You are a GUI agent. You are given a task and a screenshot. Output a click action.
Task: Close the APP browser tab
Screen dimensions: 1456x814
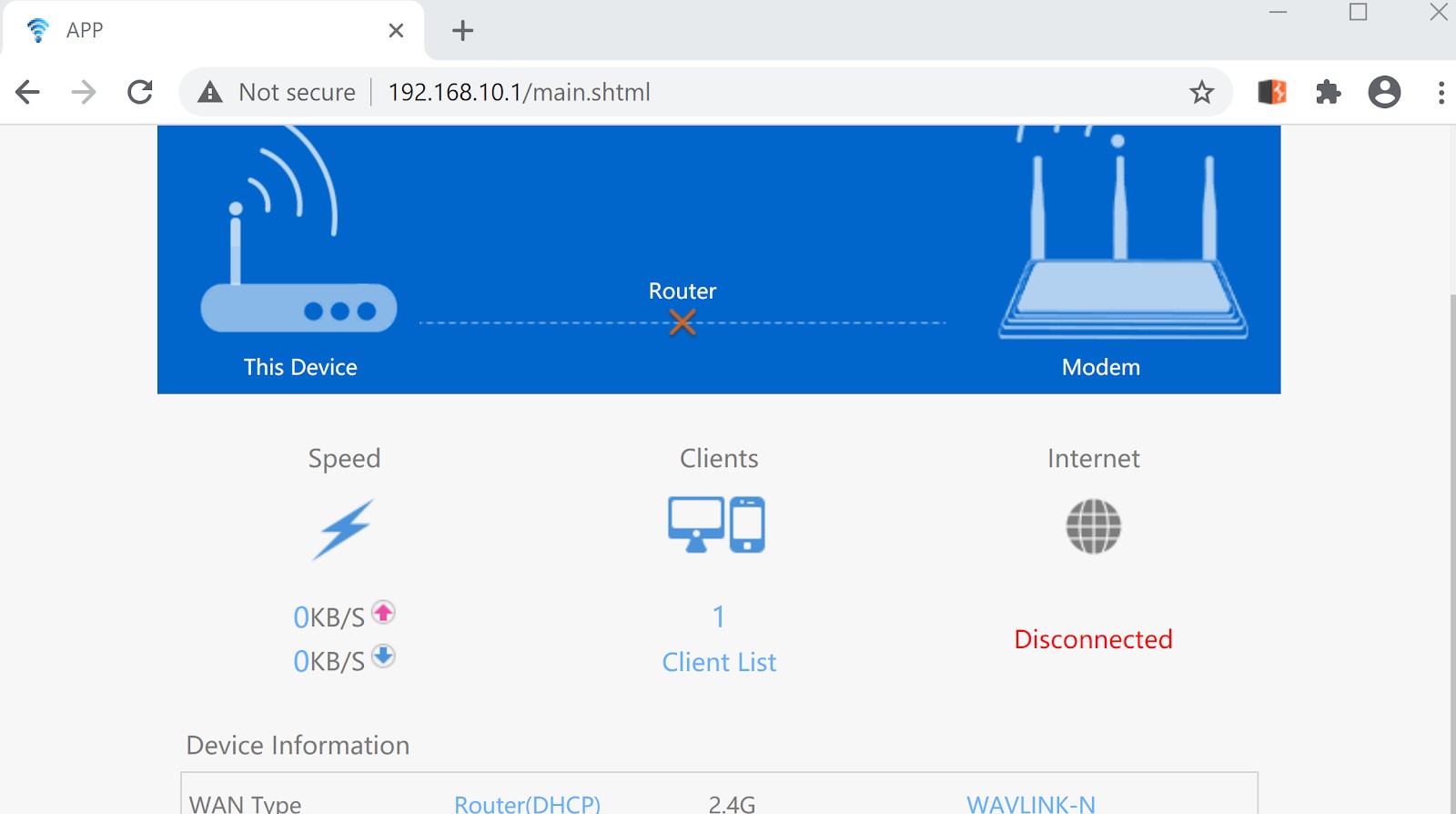[396, 31]
